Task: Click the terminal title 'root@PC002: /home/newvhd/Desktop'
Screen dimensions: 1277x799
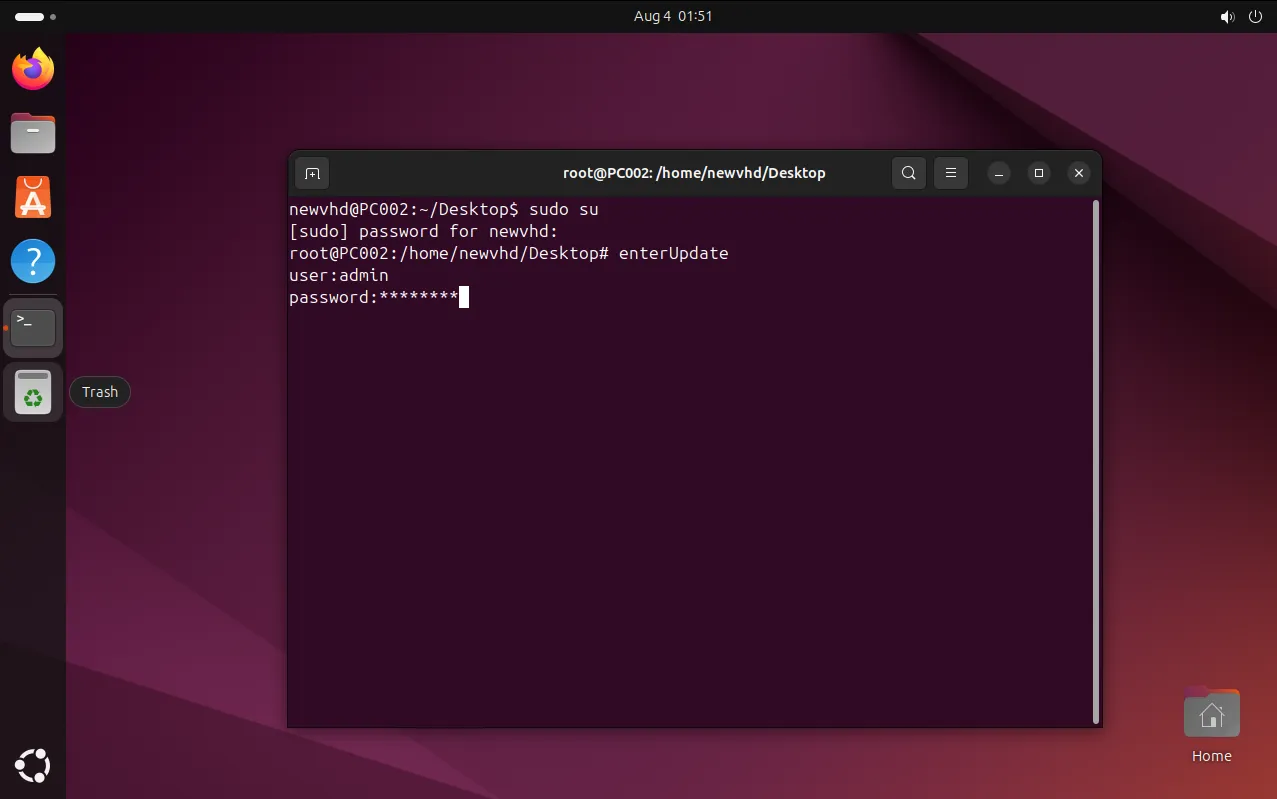Action: (694, 173)
